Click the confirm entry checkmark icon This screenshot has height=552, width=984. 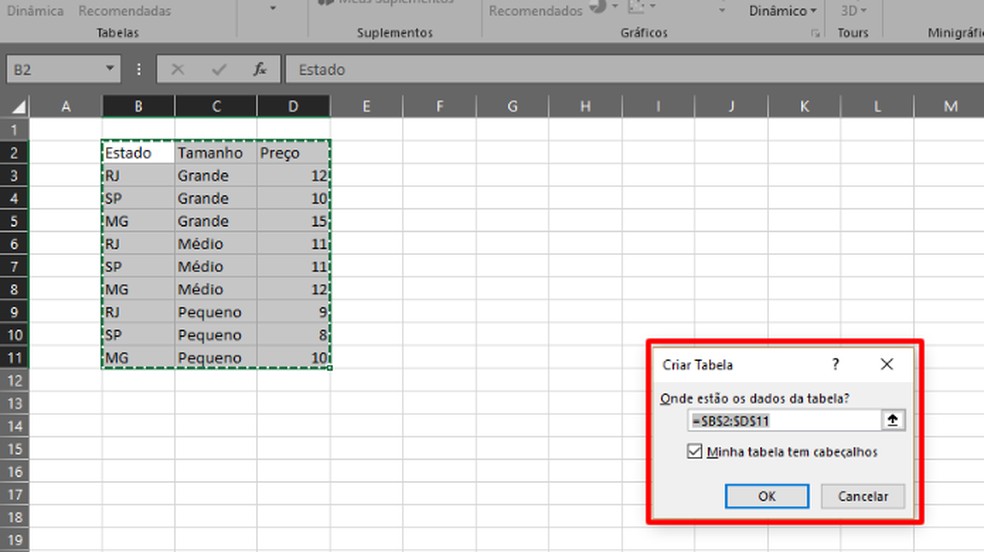pos(219,69)
